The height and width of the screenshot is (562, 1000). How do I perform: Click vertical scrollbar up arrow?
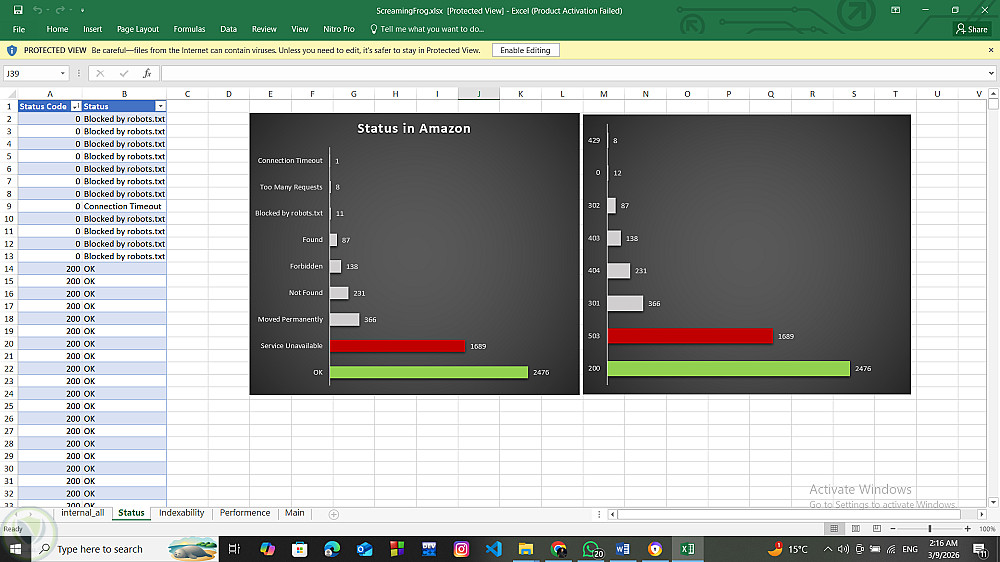click(x=993, y=94)
